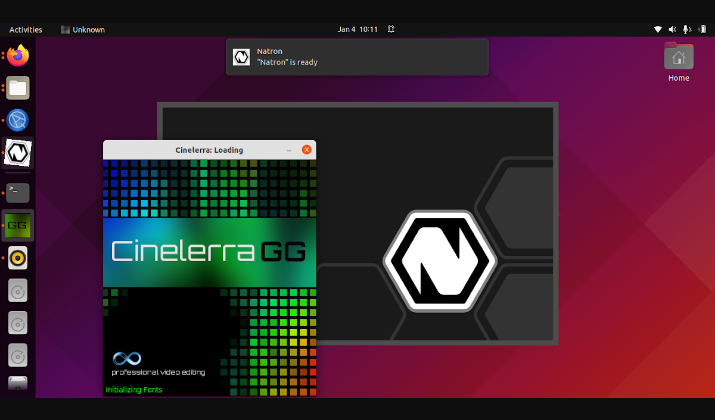Click the microphone icon in system tray
Viewport: 715px width, 420px height.
point(686,29)
